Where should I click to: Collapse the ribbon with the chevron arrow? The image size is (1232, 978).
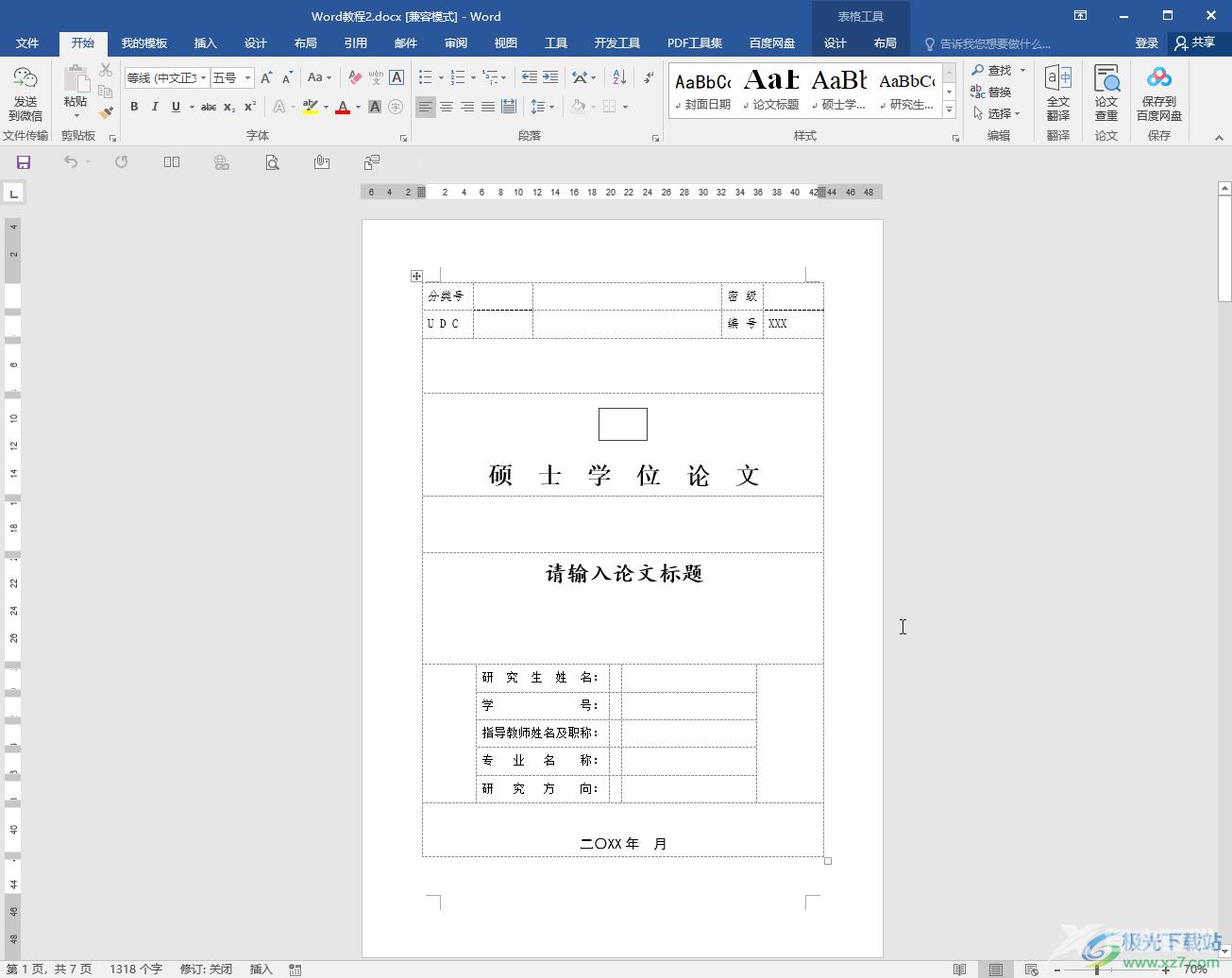tap(1219, 138)
